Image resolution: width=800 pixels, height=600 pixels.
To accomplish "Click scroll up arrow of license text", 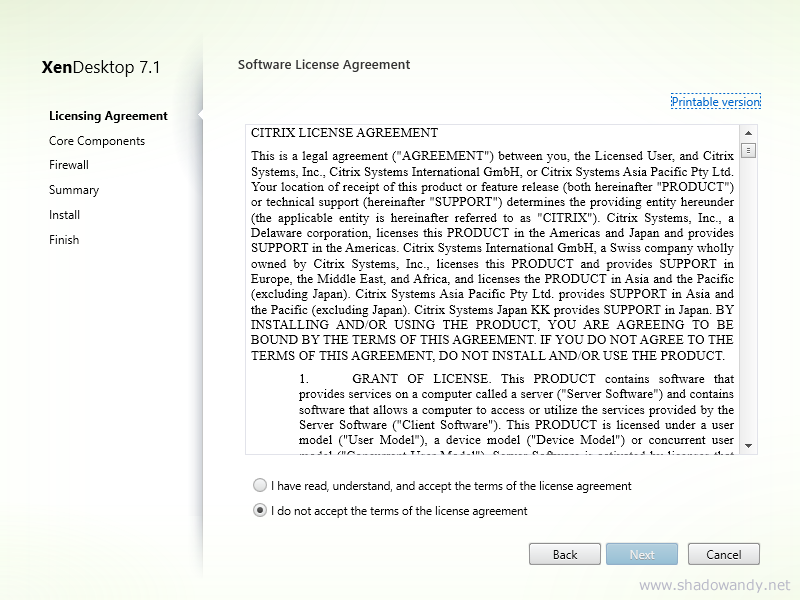I will click(748, 133).
